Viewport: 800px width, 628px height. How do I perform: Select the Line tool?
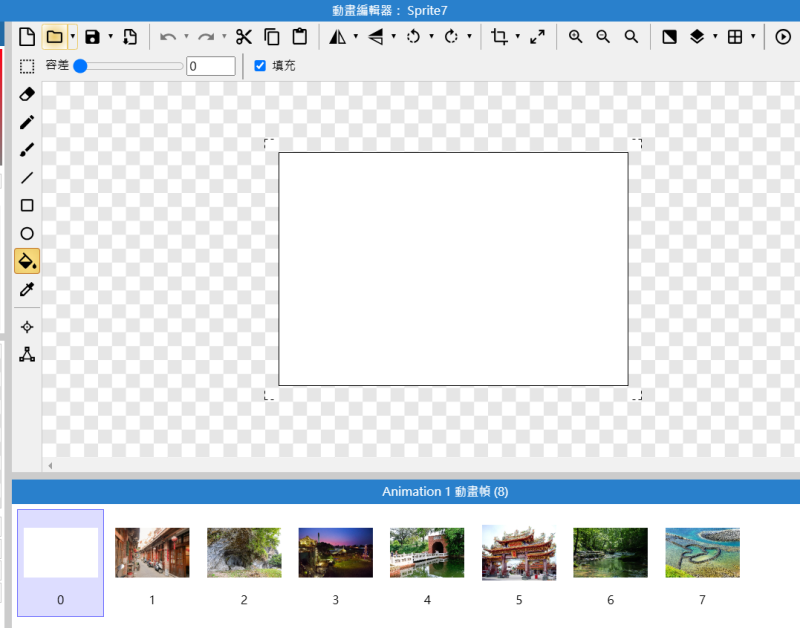(27, 178)
